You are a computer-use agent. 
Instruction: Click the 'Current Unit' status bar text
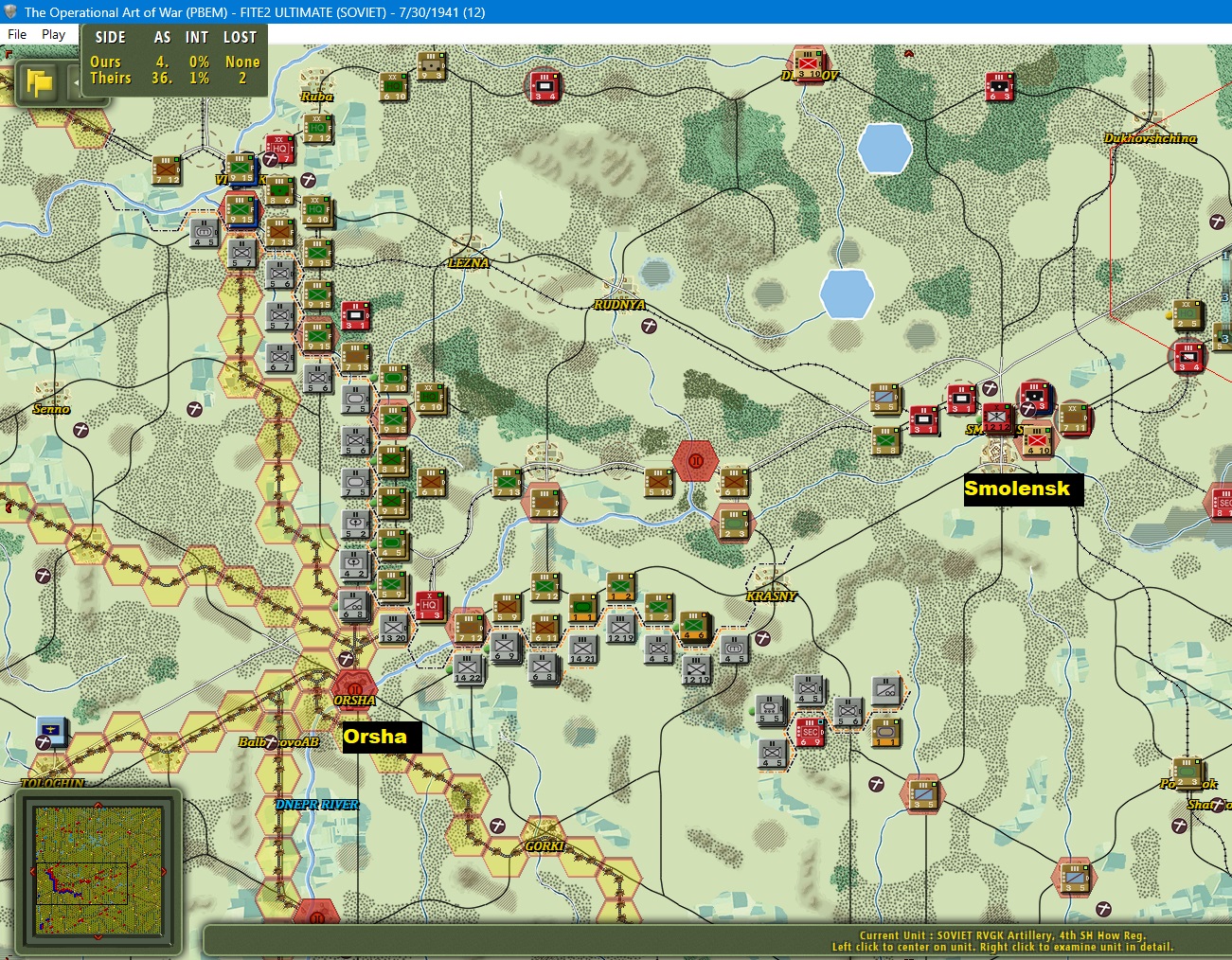pos(1003,935)
